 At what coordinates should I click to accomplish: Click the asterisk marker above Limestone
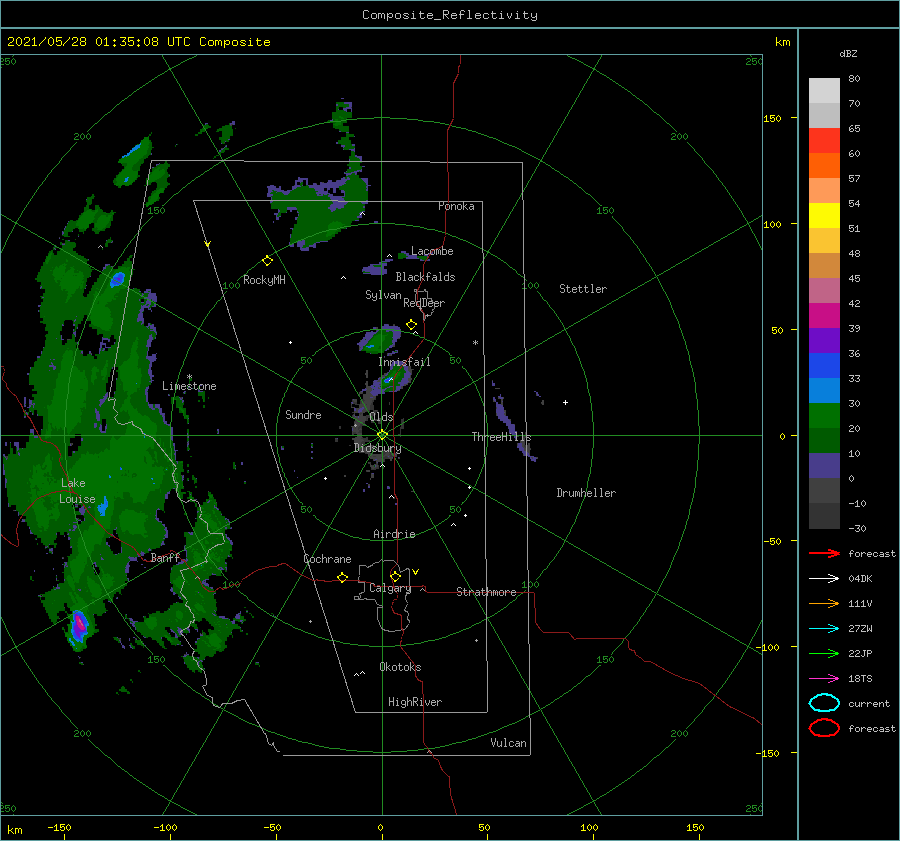click(189, 377)
